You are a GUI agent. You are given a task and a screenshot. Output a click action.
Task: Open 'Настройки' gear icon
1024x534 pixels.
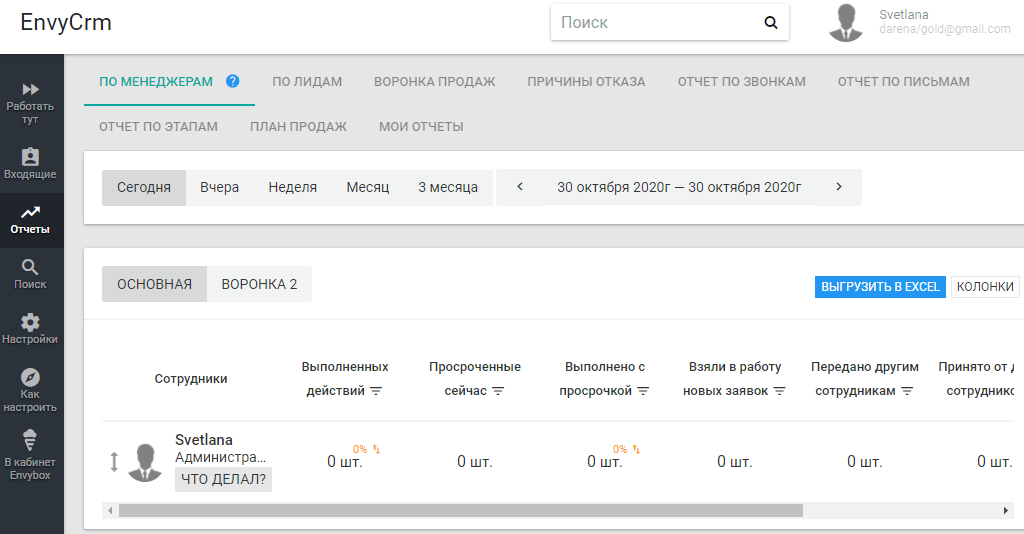[31, 322]
